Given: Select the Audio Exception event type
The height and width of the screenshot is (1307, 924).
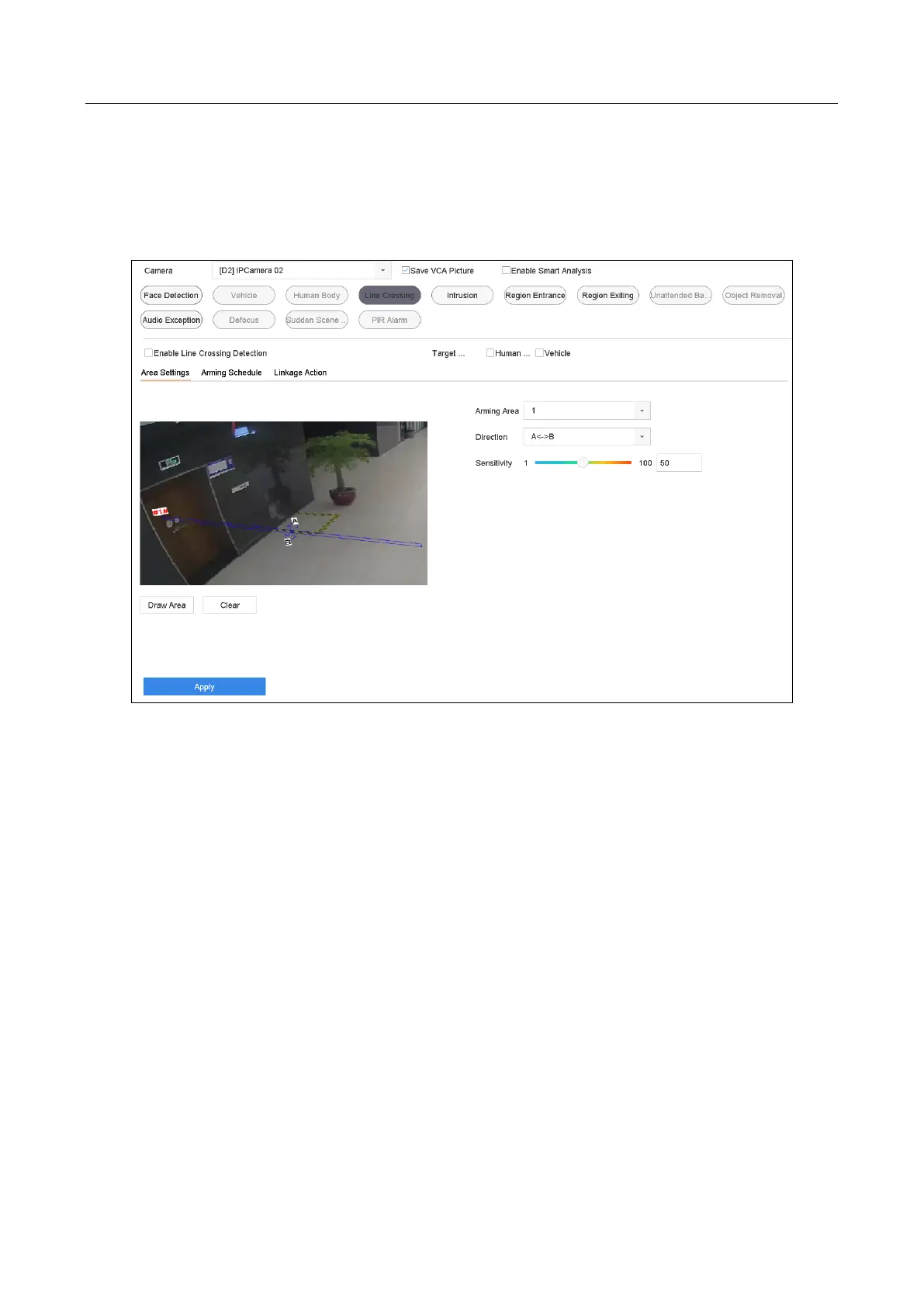Looking at the screenshot, I should click(x=171, y=320).
